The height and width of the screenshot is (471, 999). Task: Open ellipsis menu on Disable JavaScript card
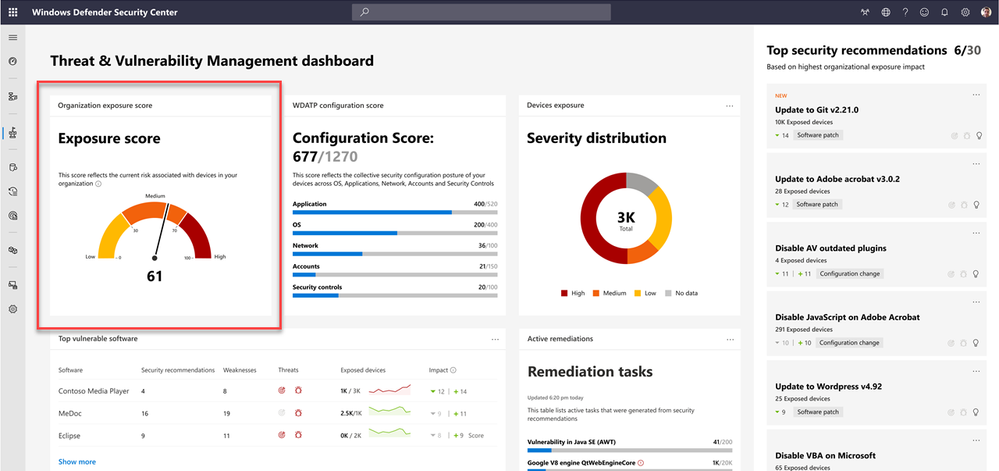point(976,302)
